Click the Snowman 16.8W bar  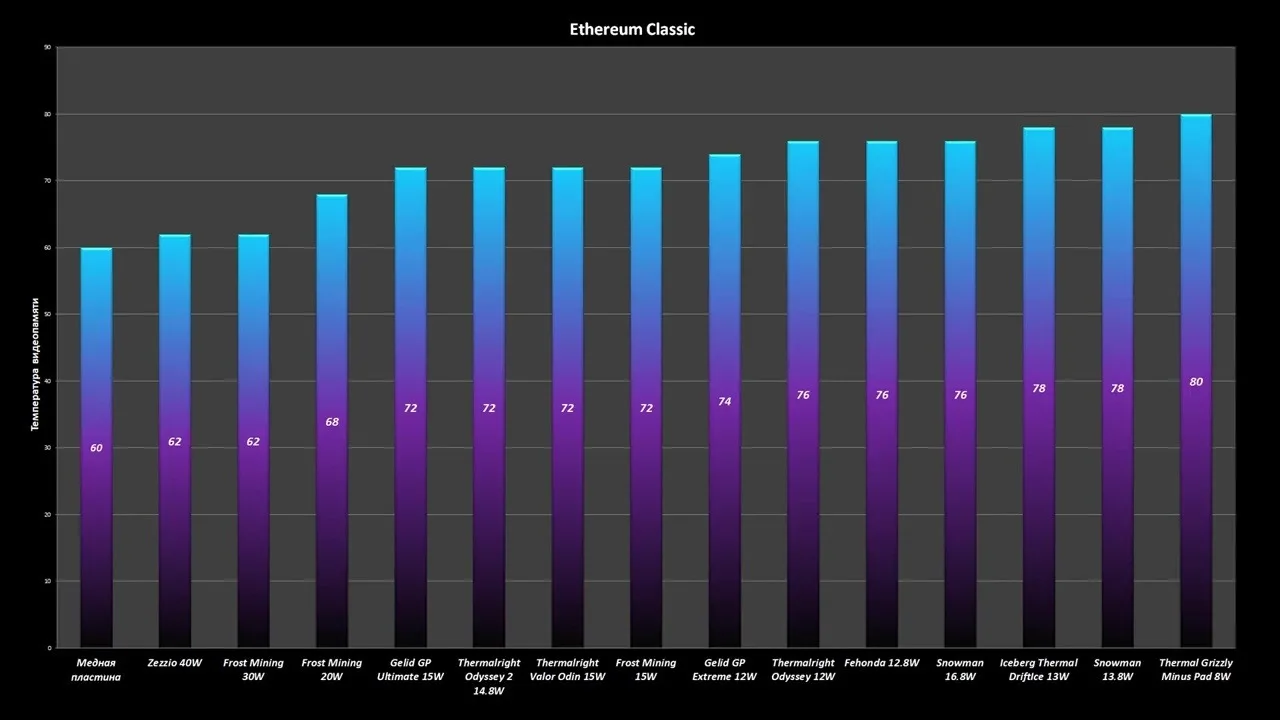(960, 394)
